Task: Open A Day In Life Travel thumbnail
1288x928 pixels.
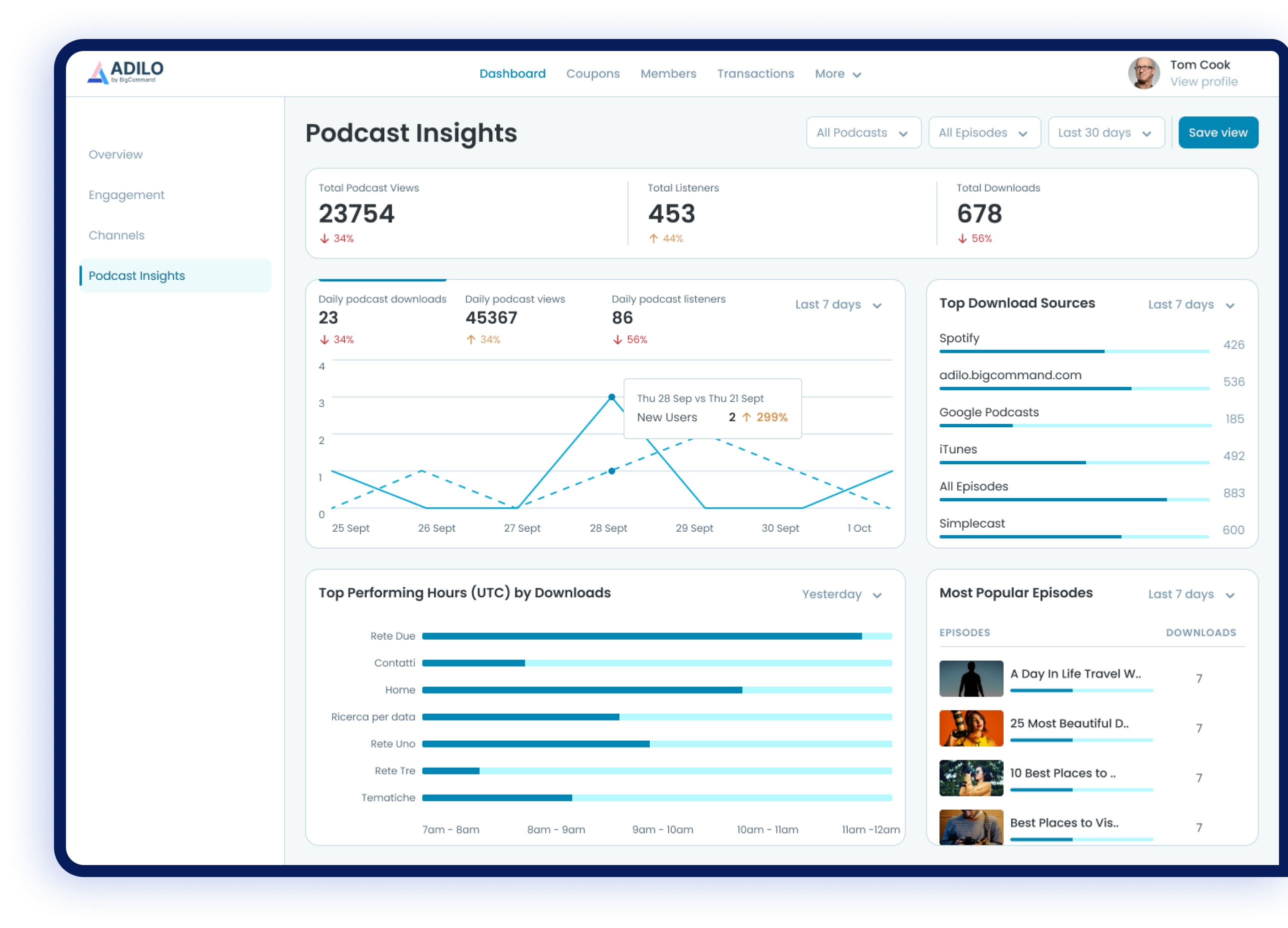Action: [x=971, y=679]
